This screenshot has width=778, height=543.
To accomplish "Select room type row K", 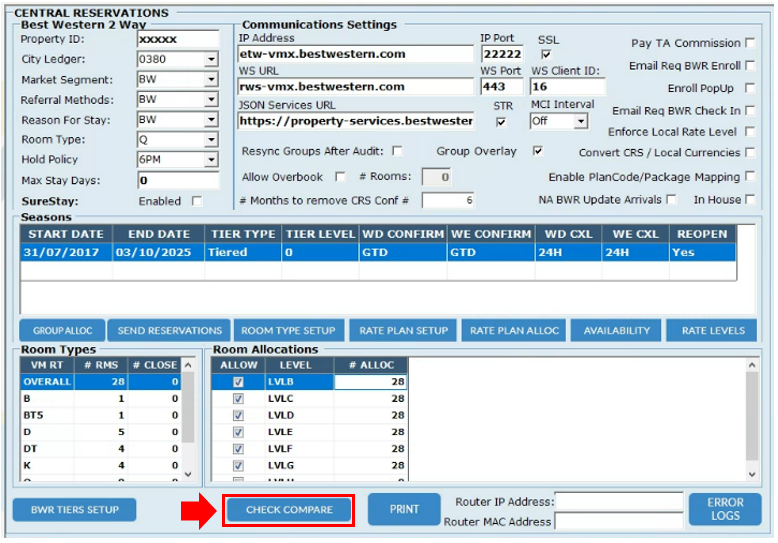I will tap(100, 466).
